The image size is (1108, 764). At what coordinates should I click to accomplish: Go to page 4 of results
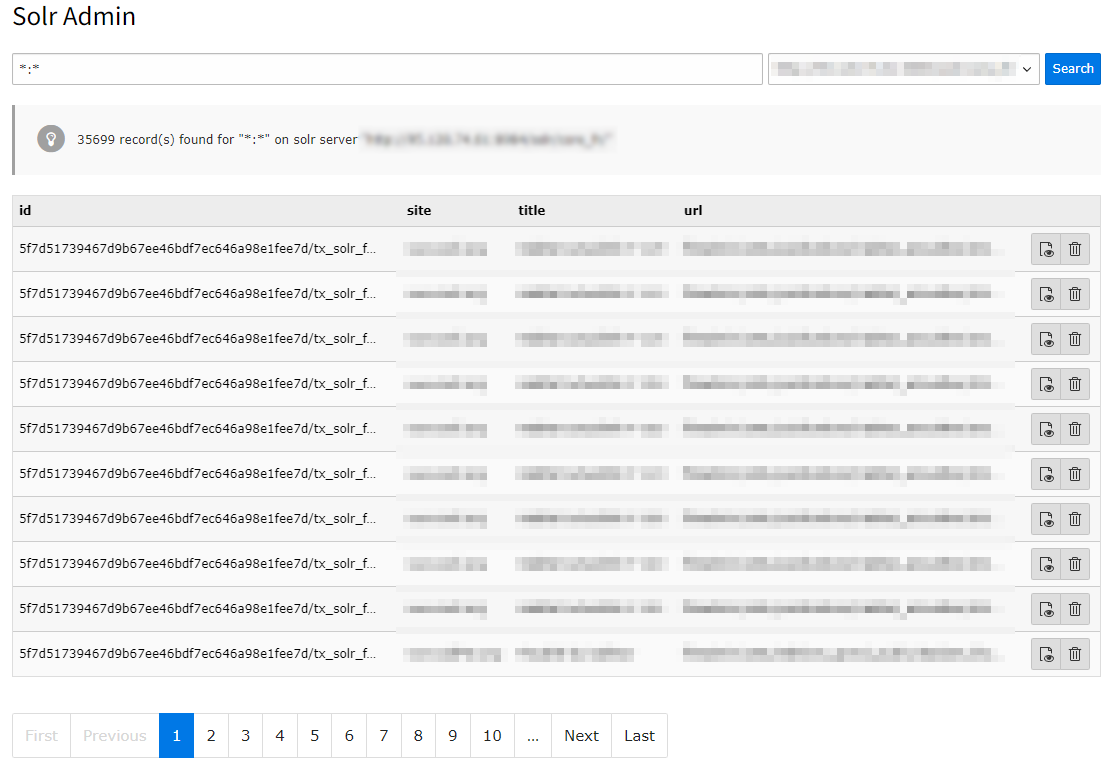click(280, 736)
